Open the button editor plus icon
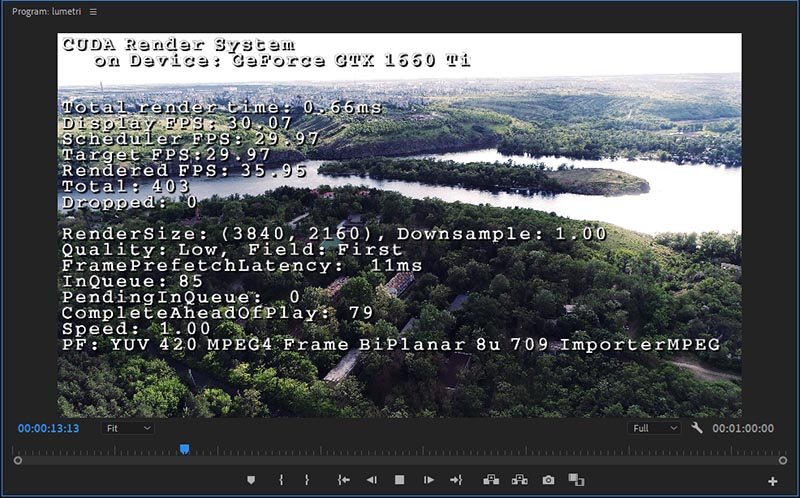The height and width of the screenshot is (498, 800). (772, 481)
